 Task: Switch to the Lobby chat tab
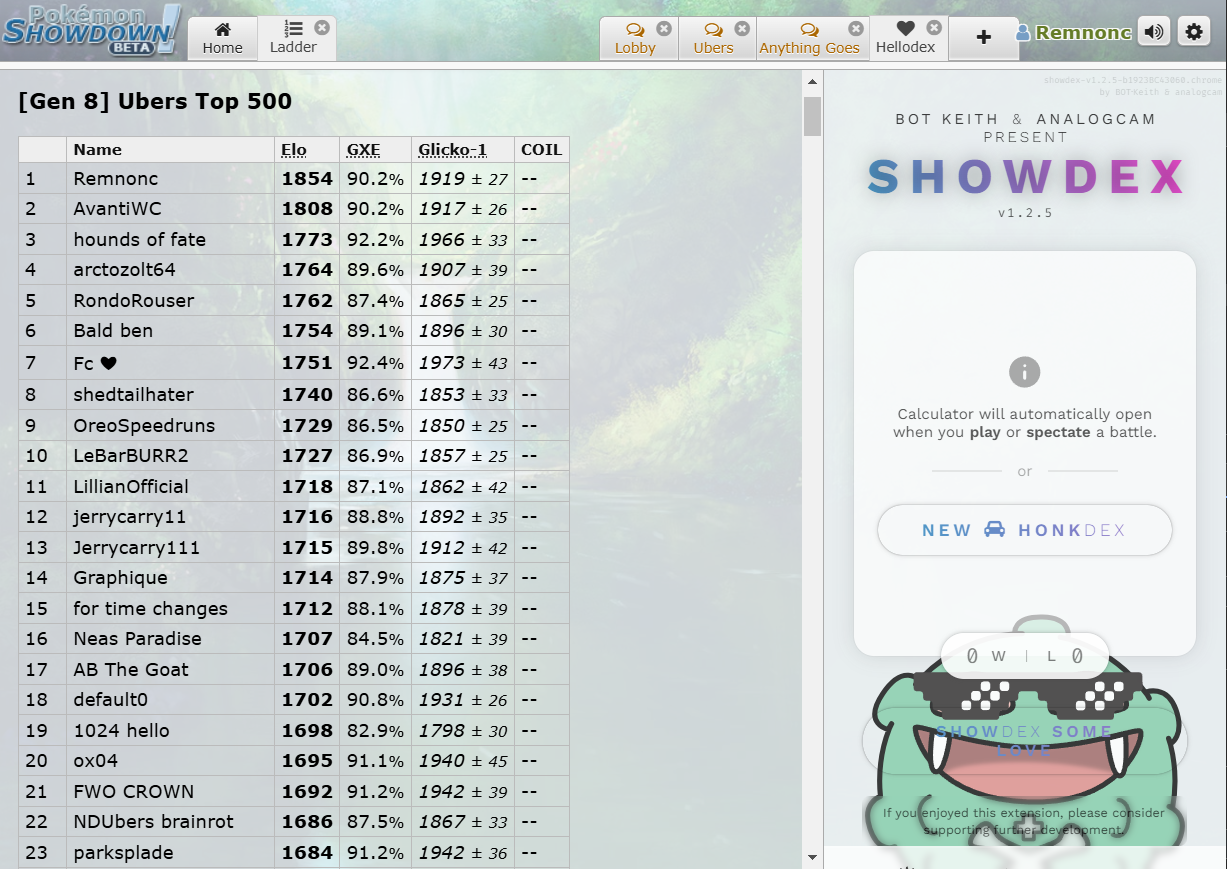pos(635,40)
